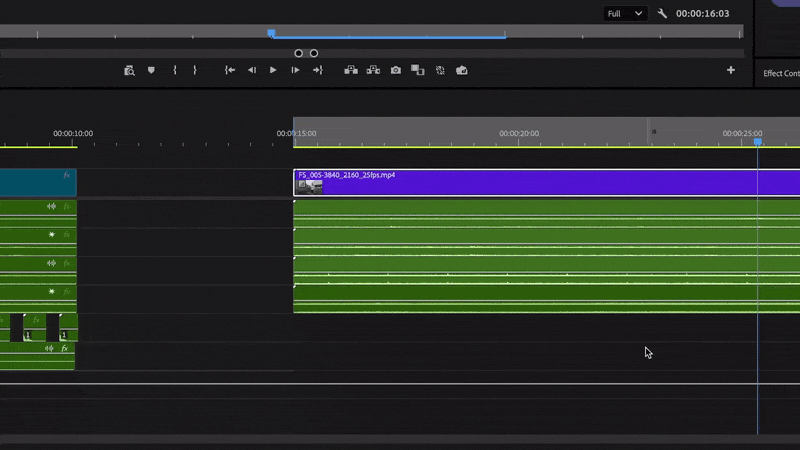Click the left handle of the monitor zoom bar
The width and height of the screenshot is (800, 450).
pos(298,53)
